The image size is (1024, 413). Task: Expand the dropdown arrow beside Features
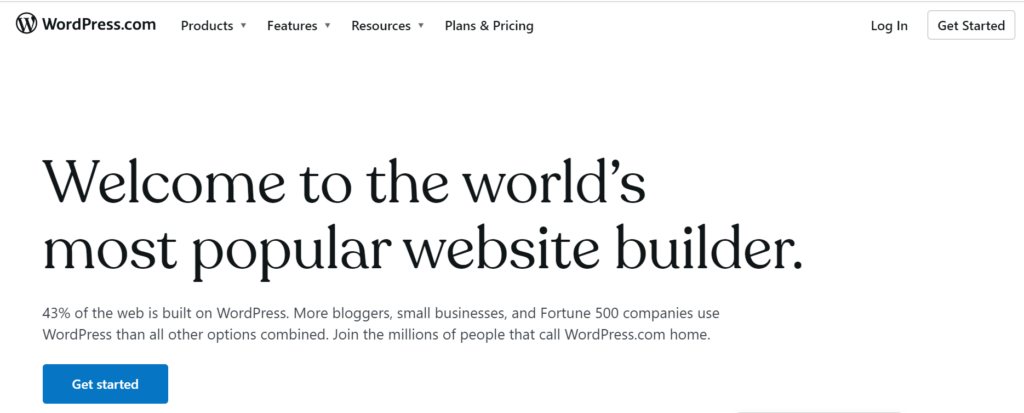327,25
